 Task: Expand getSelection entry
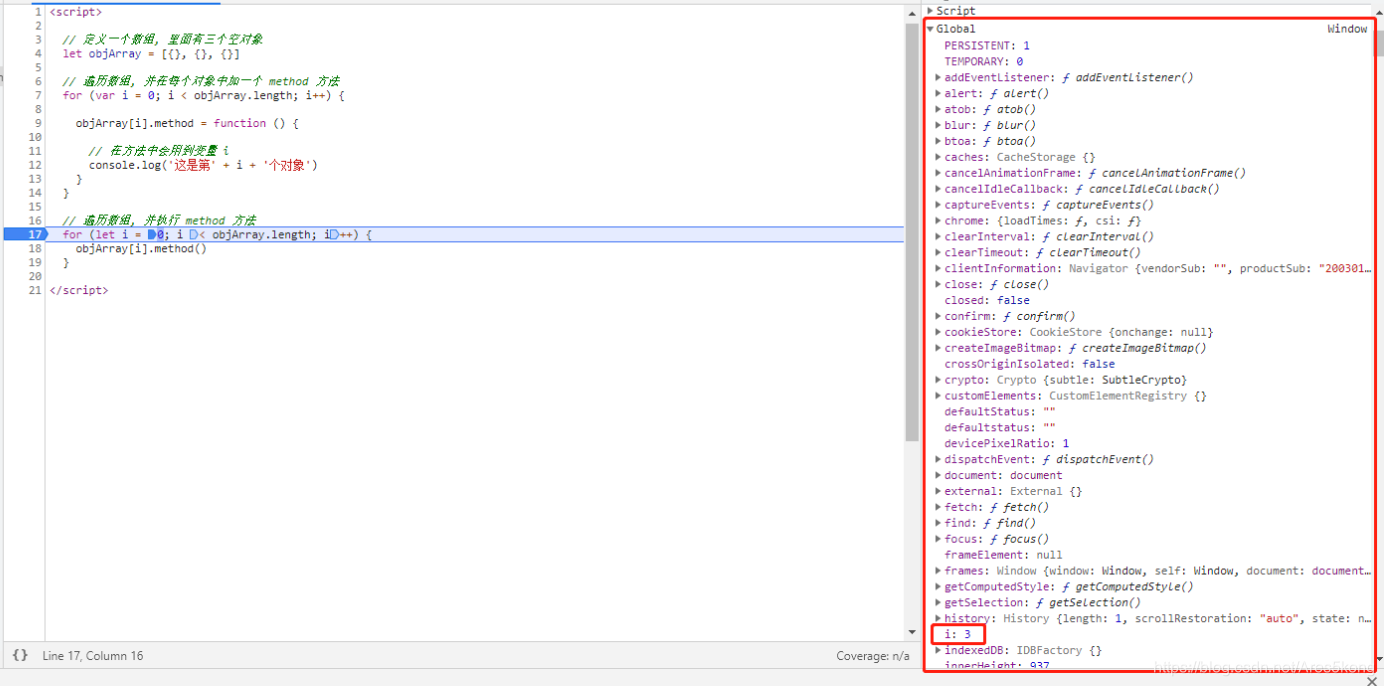point(938,603)
